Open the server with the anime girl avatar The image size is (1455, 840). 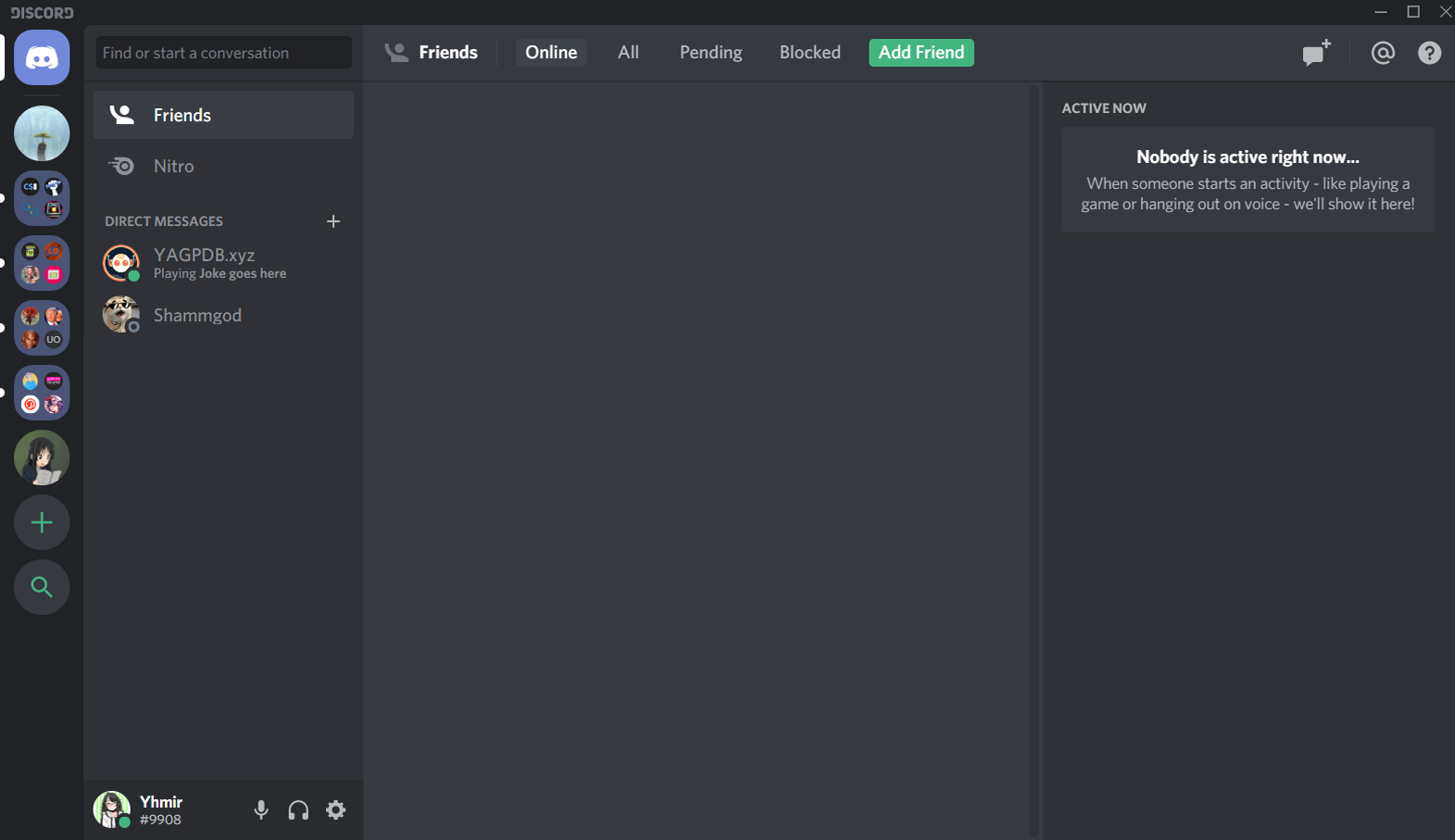[x=42, y=458]
